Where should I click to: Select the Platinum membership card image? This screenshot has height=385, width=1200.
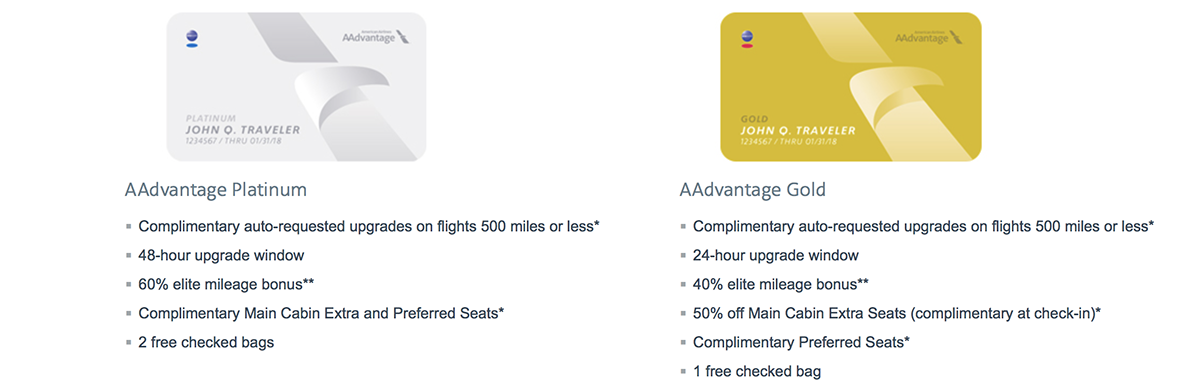click(296, 86)
